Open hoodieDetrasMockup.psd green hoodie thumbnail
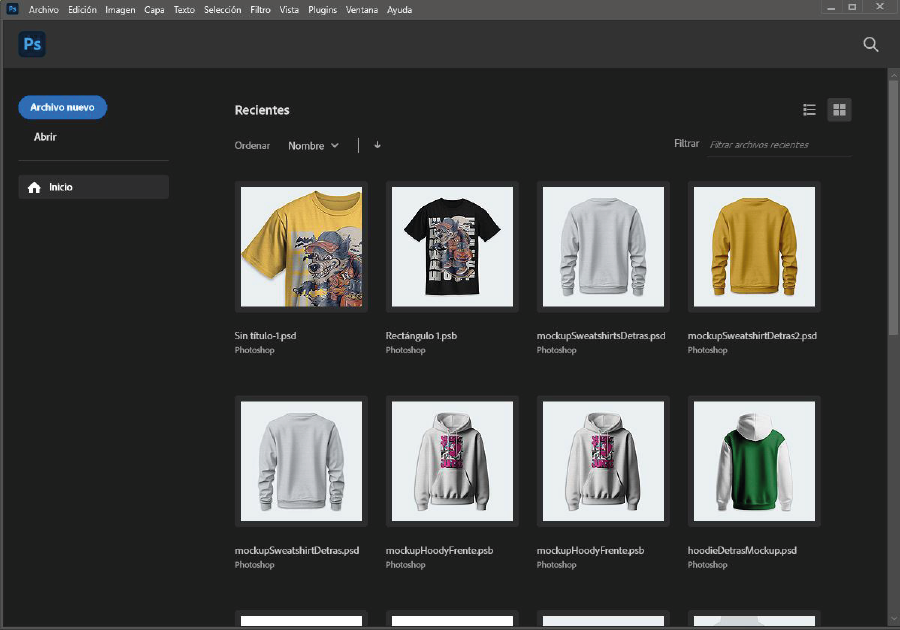This screenshot has width=900, height=630. point(754,461)
